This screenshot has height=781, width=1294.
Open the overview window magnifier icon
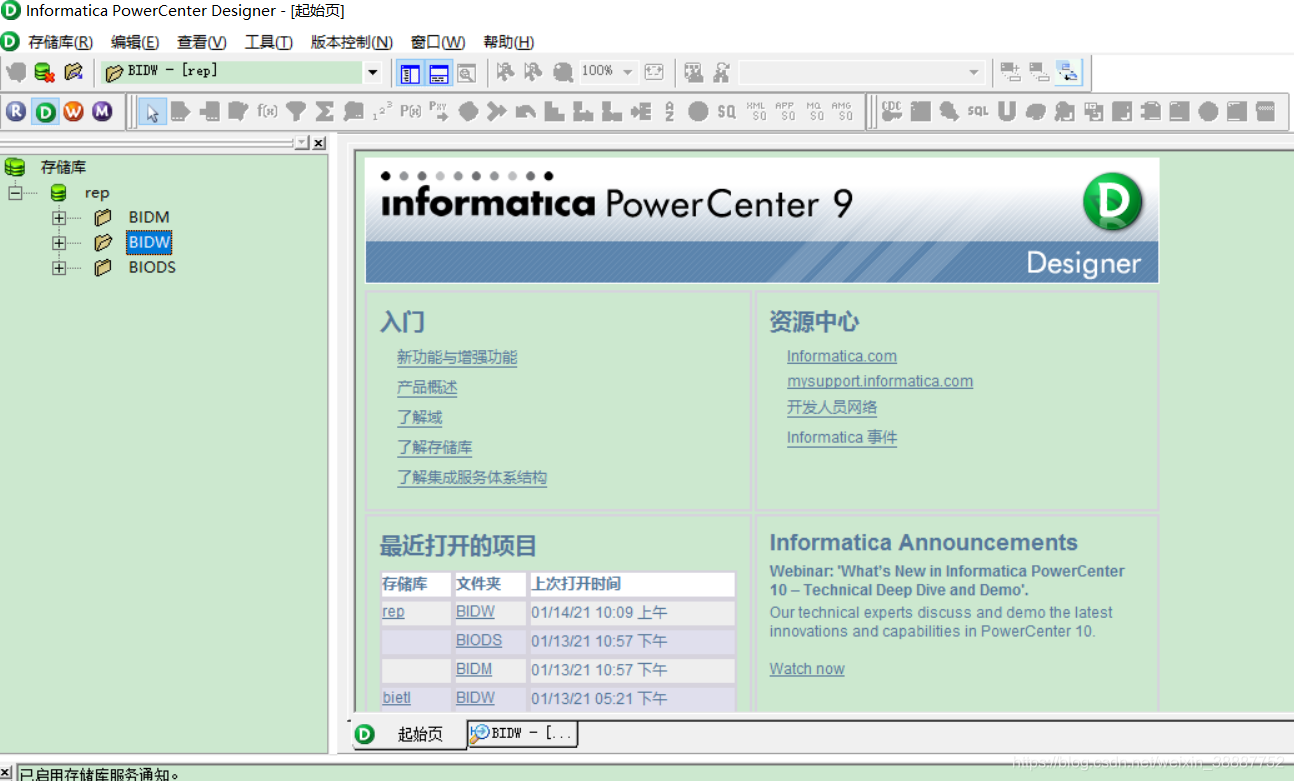467,72
